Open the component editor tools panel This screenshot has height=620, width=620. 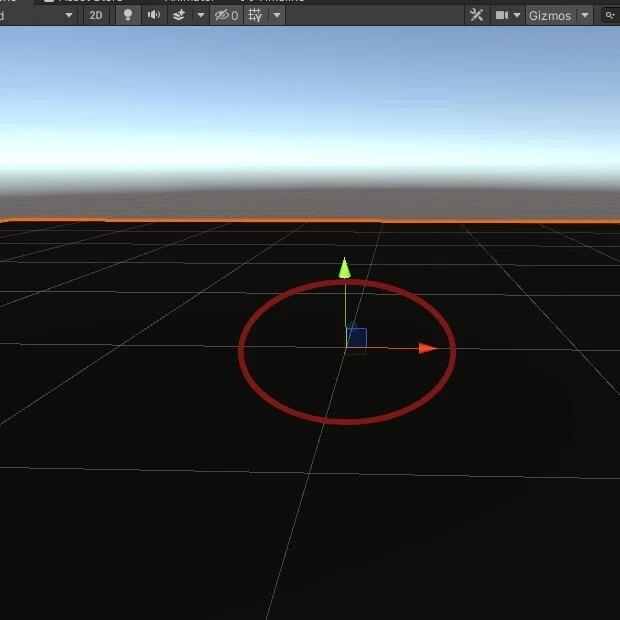[476, 15]
